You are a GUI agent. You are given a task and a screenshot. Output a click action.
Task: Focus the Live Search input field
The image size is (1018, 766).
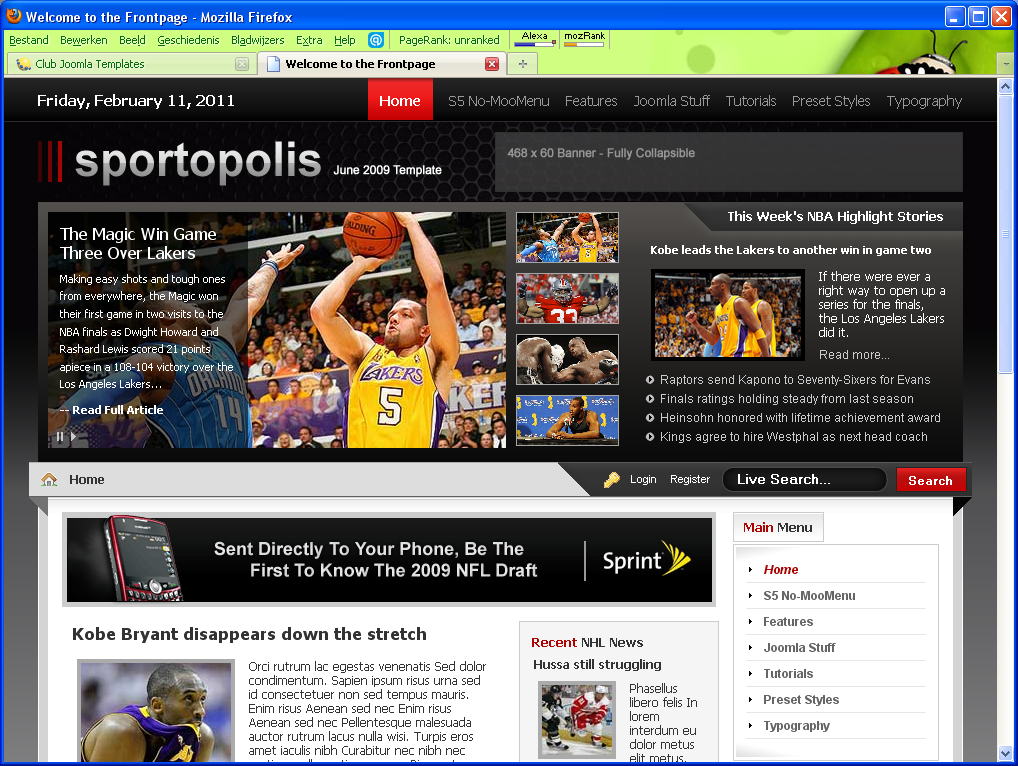[x=804, y=480]
